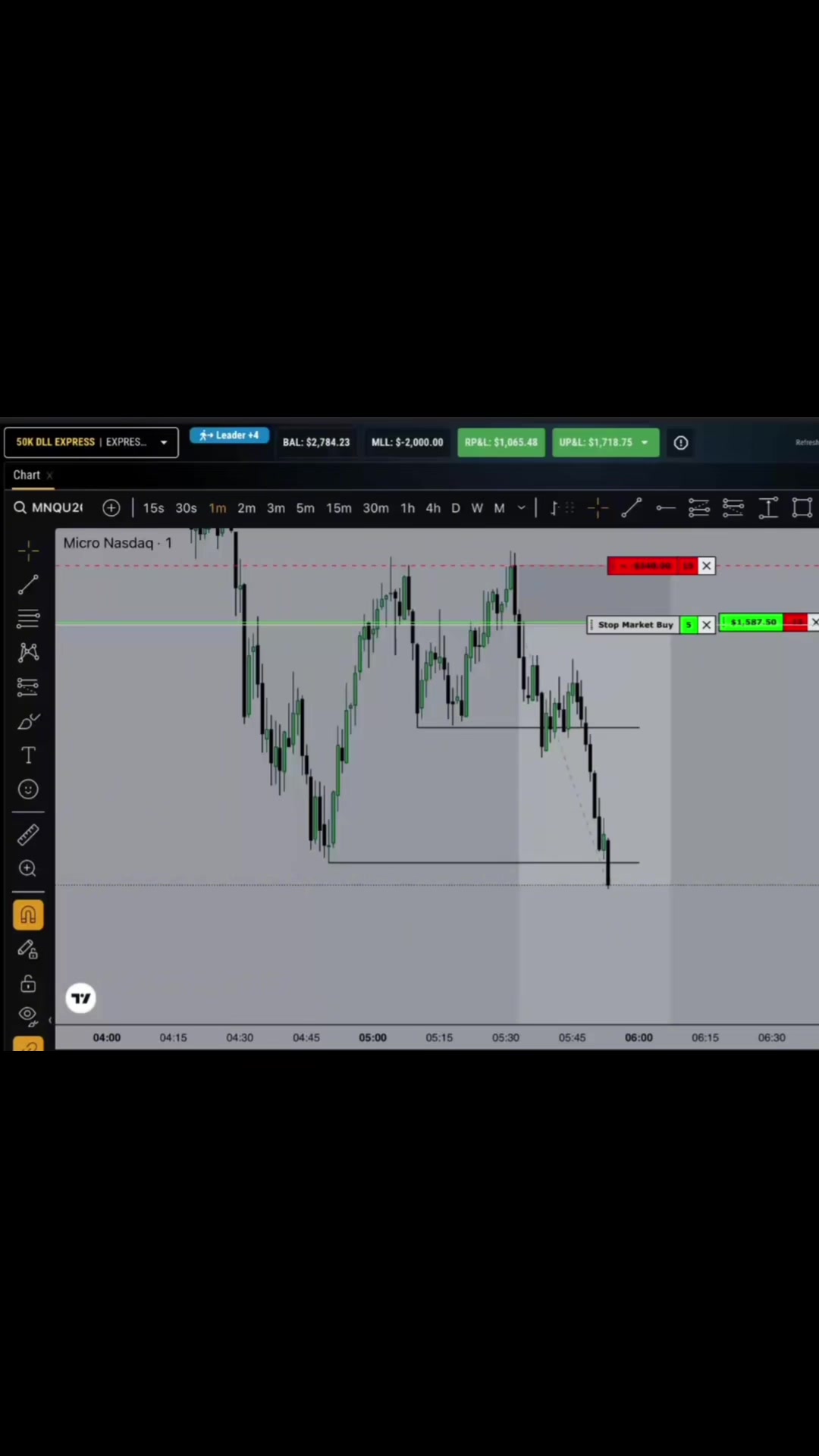Click the TradingView logo badge
819x1456 pixels.
pyautogui.click(x=80, y=998)
